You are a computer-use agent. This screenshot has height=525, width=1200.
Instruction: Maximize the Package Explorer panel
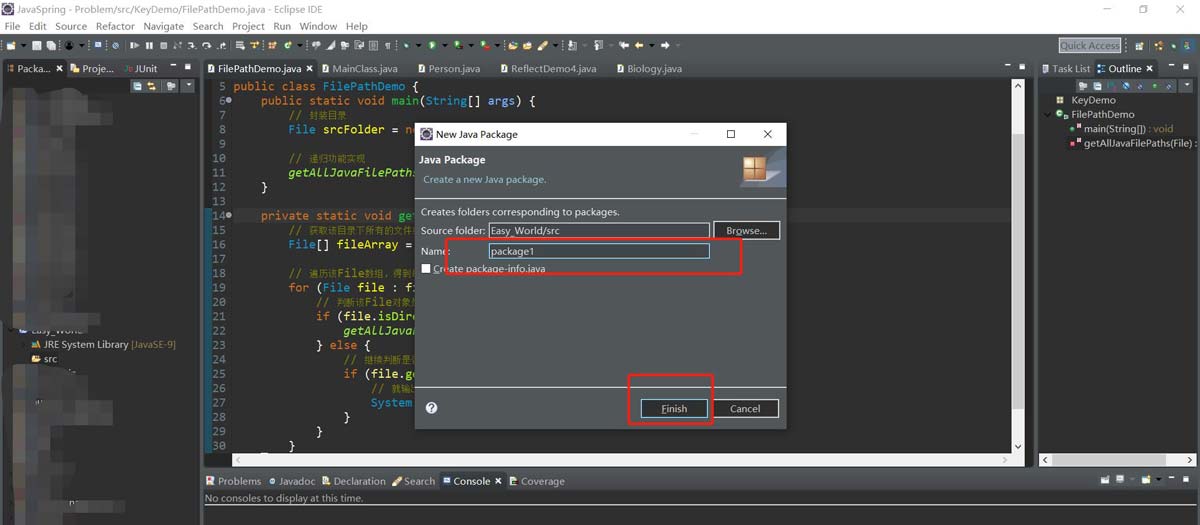[x=188, y=67]
